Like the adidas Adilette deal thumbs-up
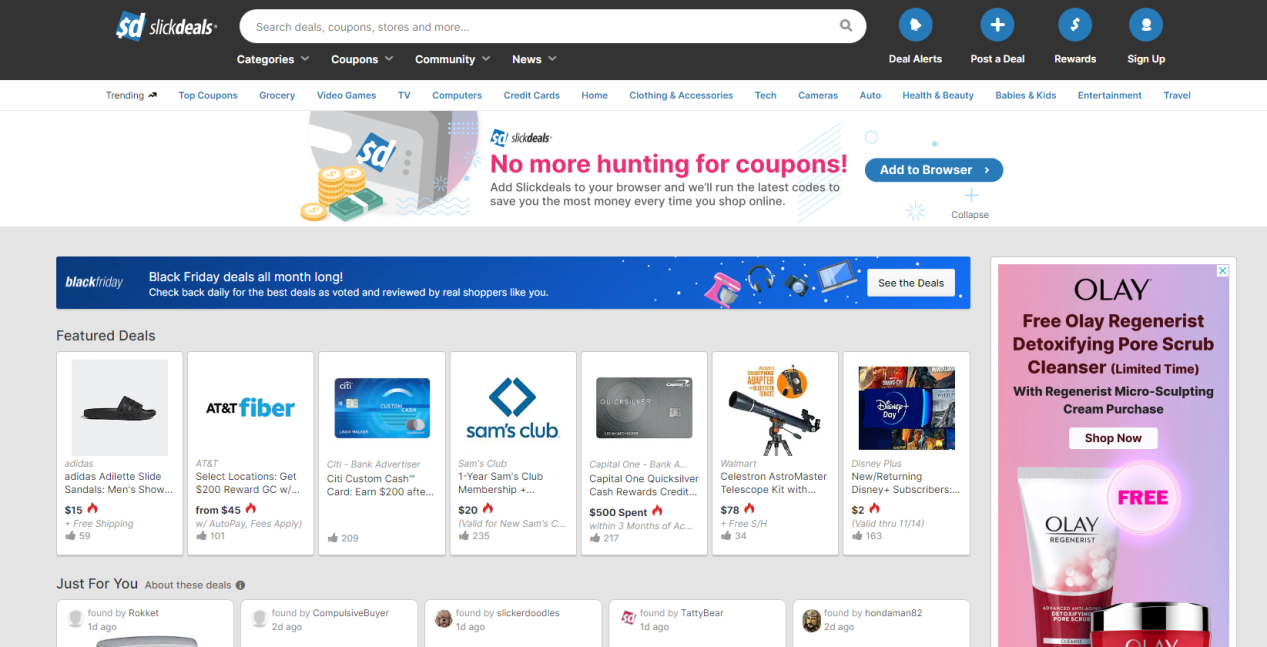Image resolution: width=1267 pixels, height=647 pixels. [x=71, y=536]
